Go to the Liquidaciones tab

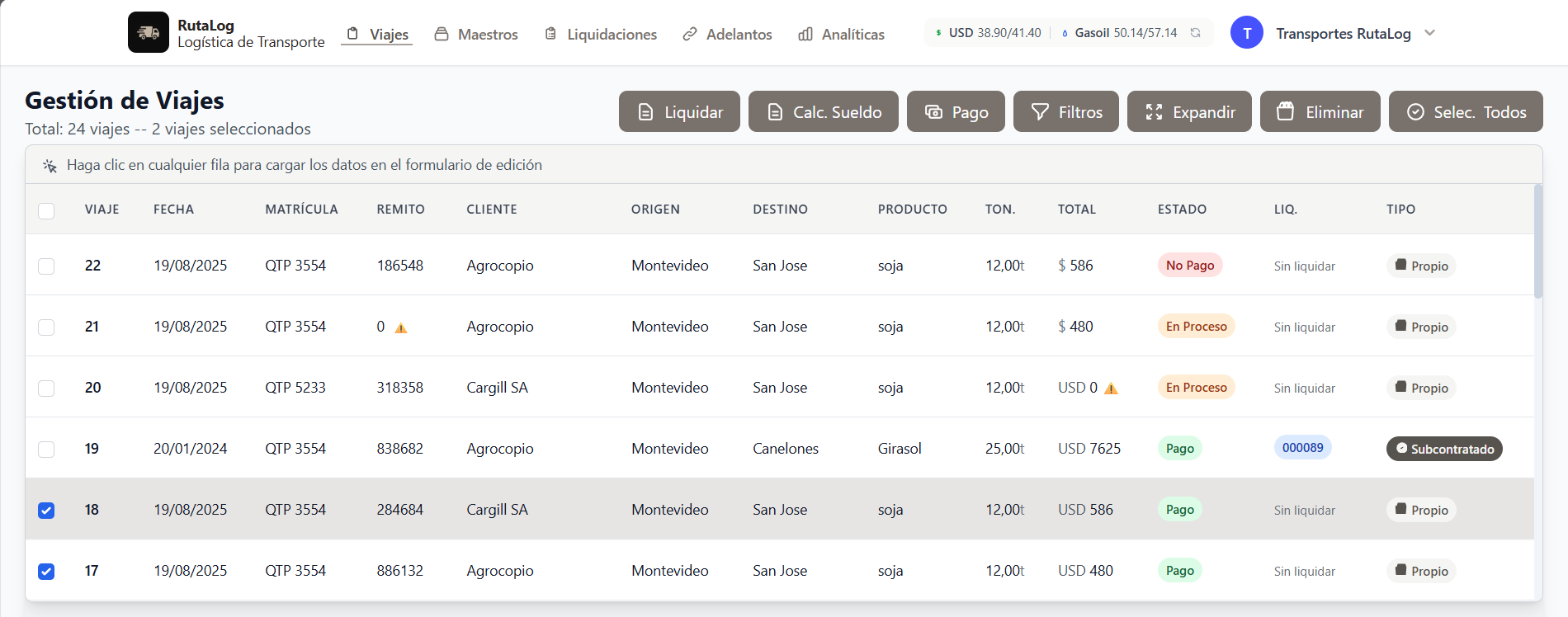[601, 34]
